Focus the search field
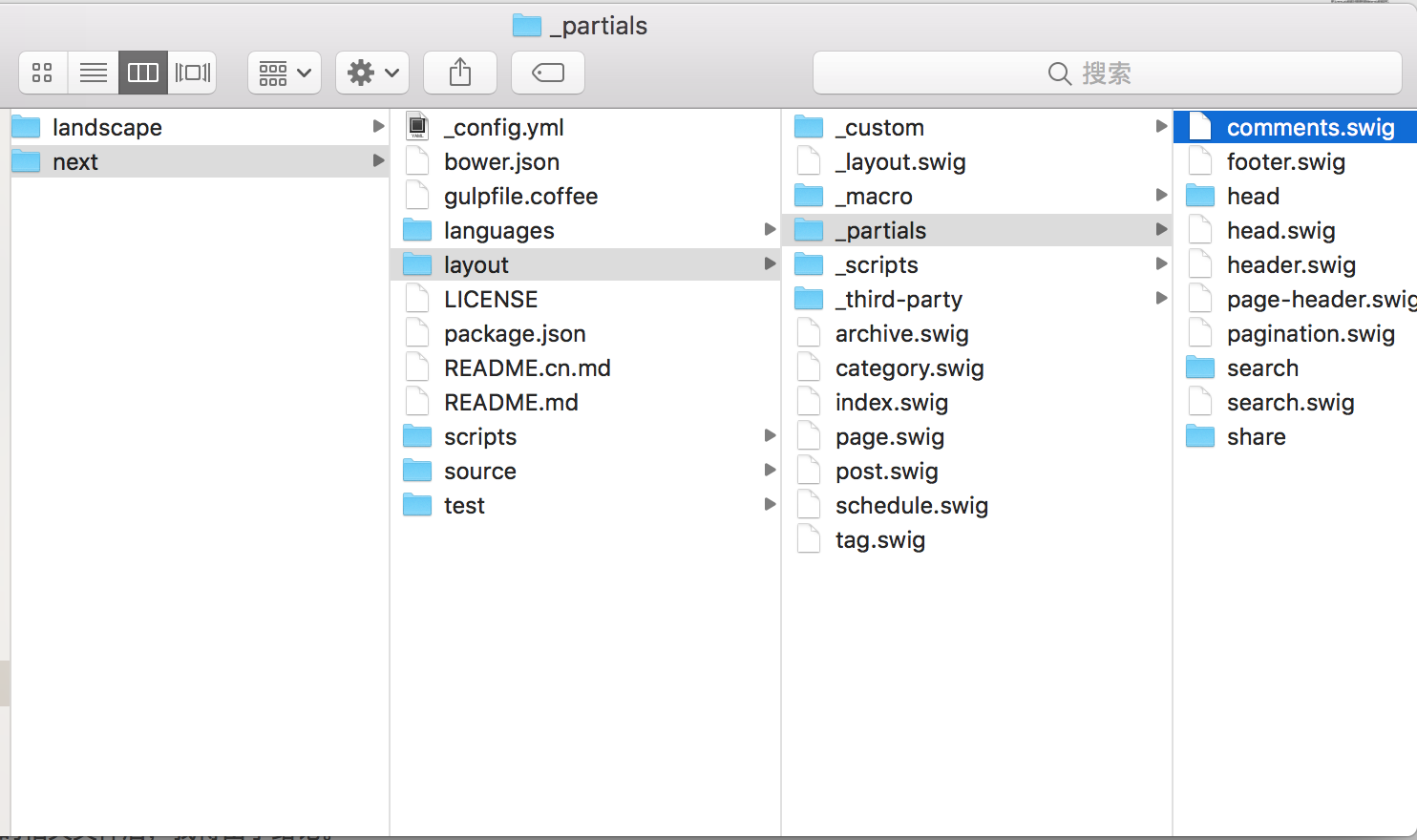Screen dimensions: 1417x840 1108,73
